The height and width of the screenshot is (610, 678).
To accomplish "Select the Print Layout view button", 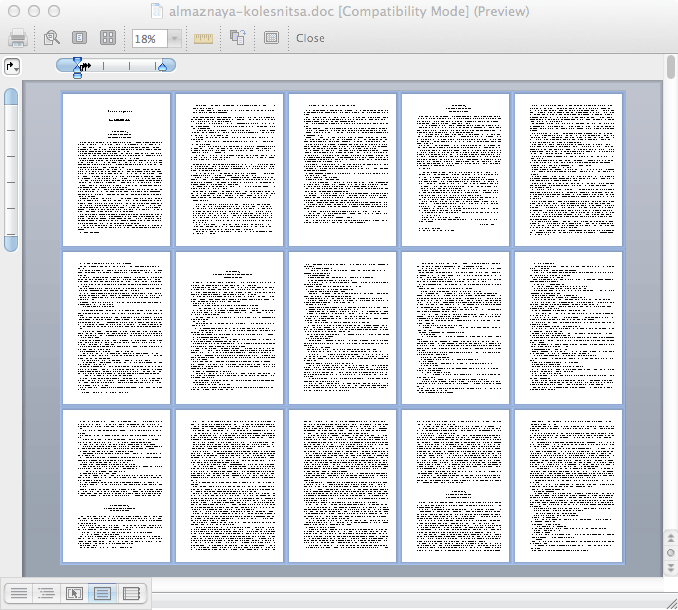I will (x=102, y=593).
